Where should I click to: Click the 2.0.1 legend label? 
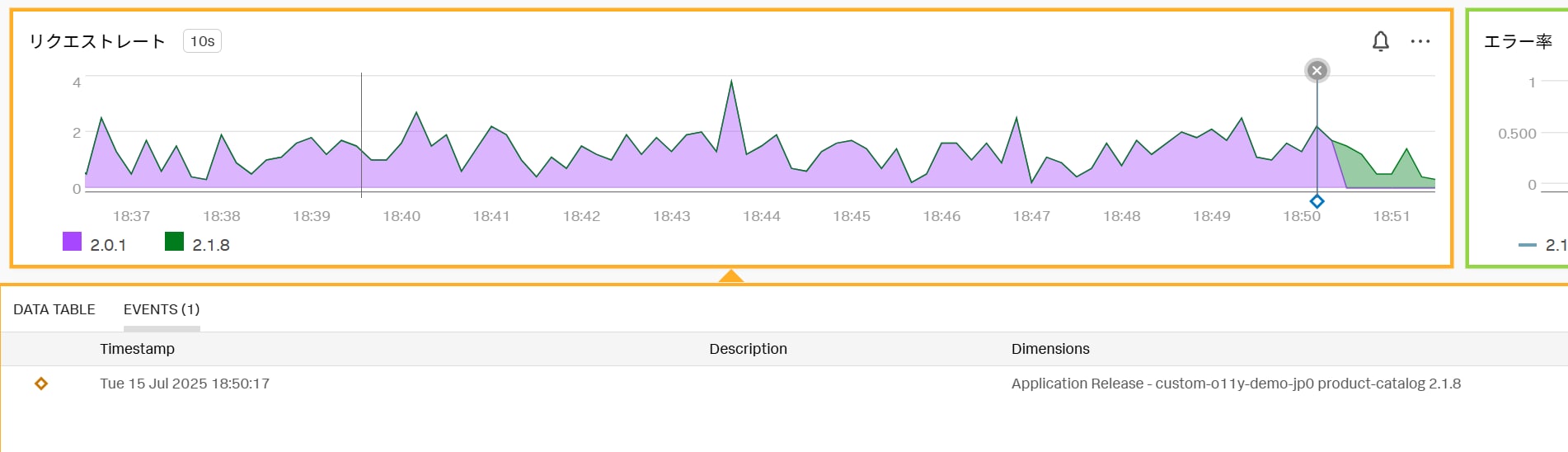[108, 245]
